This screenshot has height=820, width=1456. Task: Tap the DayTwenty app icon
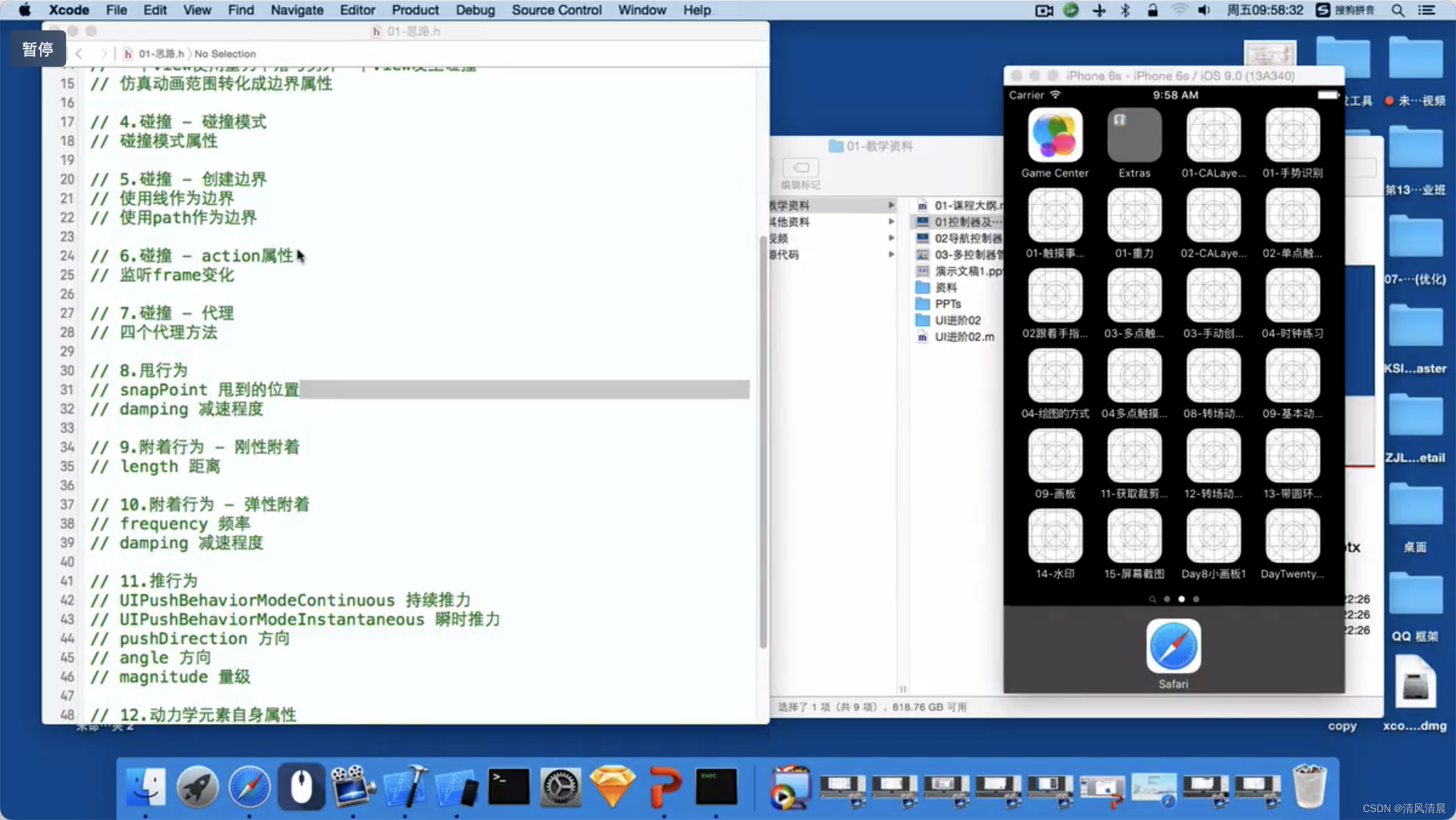1292,536
